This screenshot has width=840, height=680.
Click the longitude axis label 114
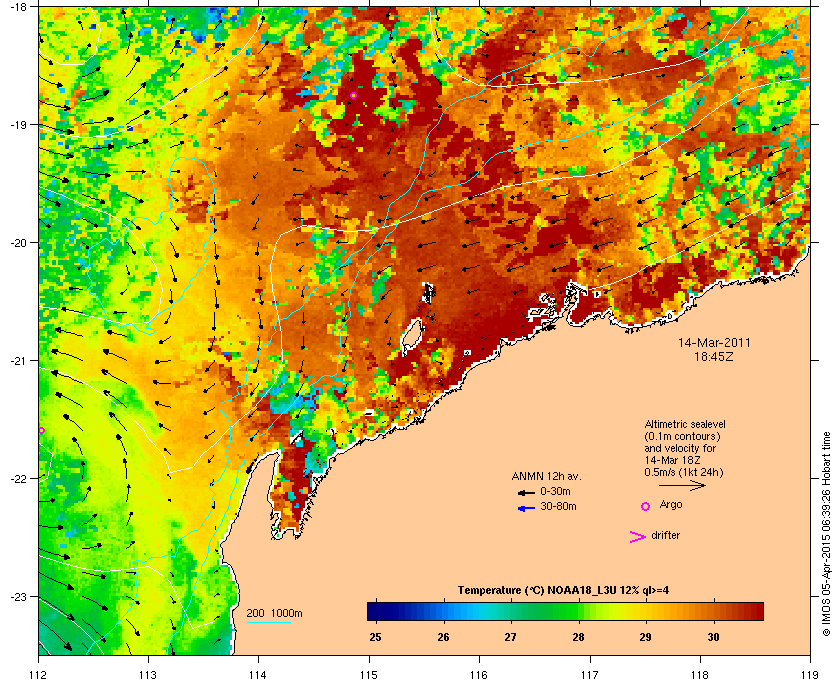258,674
